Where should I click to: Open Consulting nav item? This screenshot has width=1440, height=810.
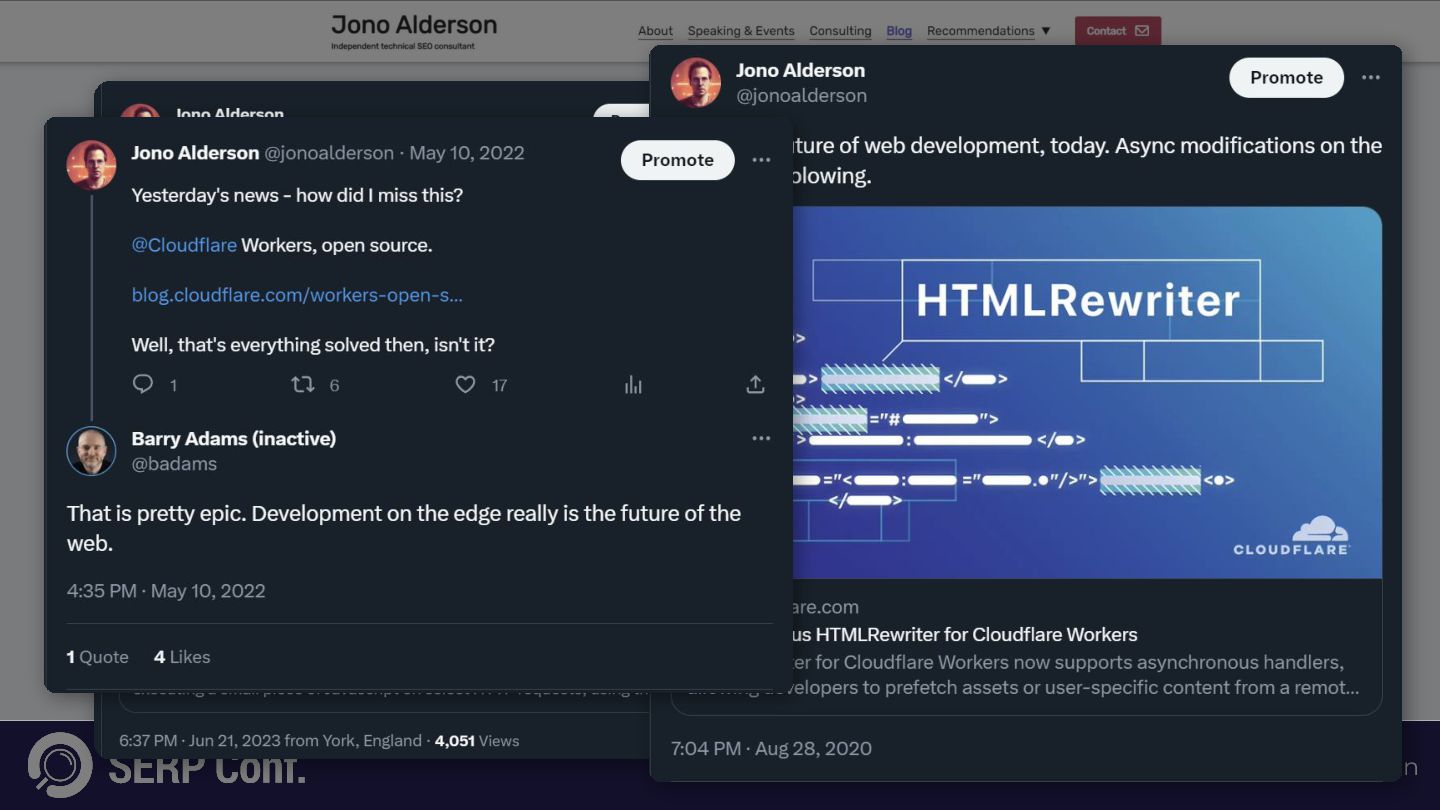point(840,31)
